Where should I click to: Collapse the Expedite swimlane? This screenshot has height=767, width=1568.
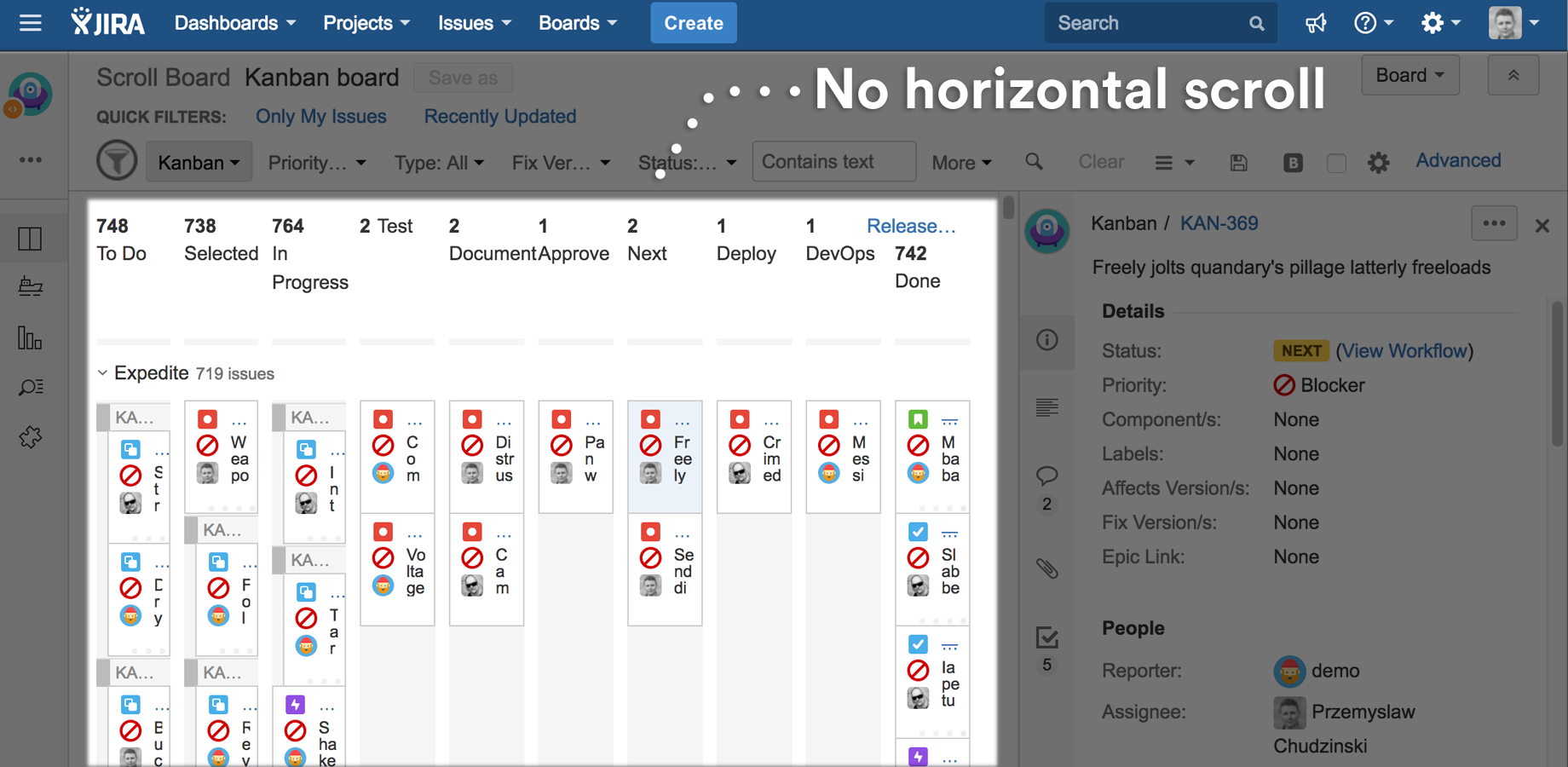point(102,373)
